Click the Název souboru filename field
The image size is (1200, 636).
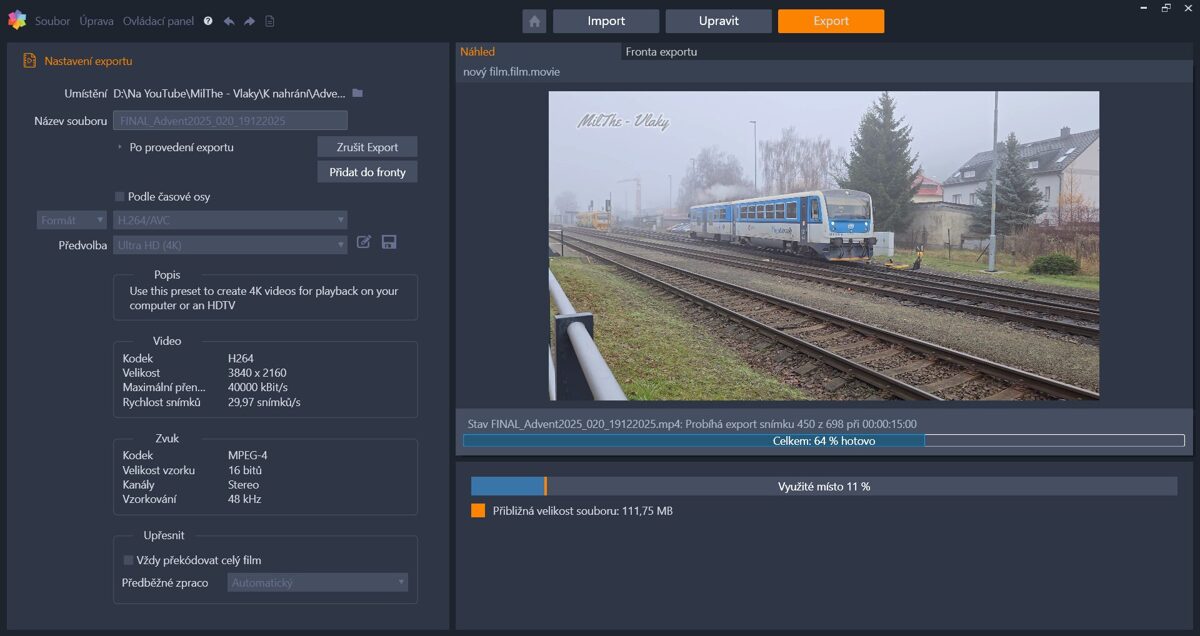pos(230,121)
